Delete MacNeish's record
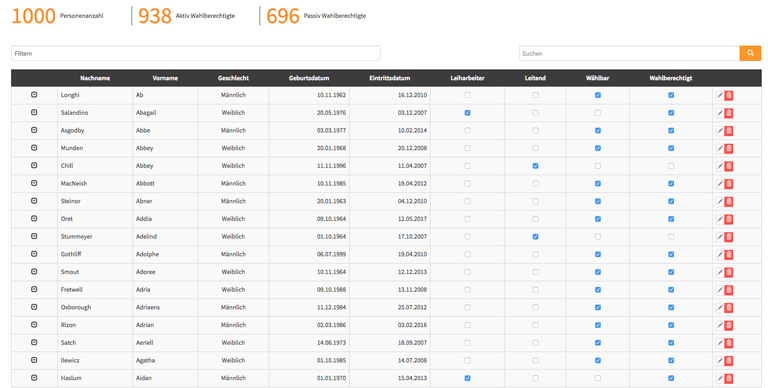Image resolution: width=768 pixels, height=388 pixels. tap(729, 184)
